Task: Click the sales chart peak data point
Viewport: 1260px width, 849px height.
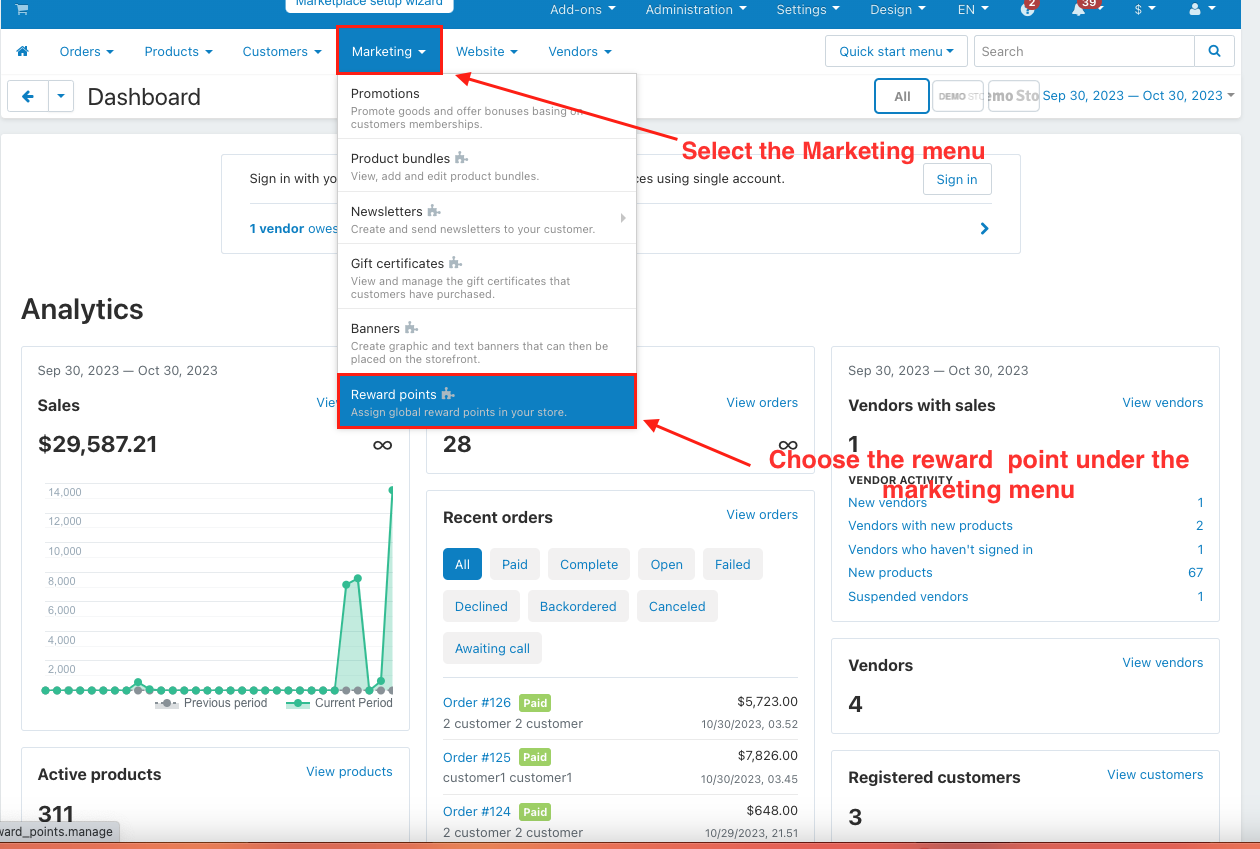Action: pos(392,490)
